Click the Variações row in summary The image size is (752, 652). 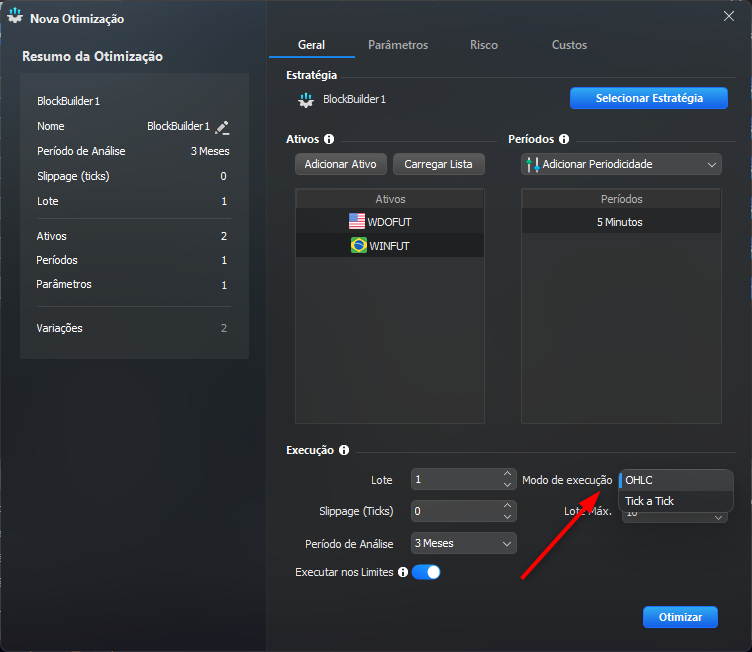point(132,328)
